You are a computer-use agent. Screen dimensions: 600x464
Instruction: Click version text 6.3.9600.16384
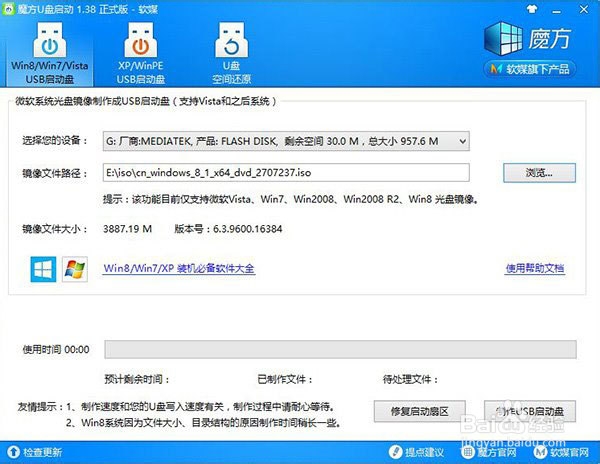click(x=247, y=229)
